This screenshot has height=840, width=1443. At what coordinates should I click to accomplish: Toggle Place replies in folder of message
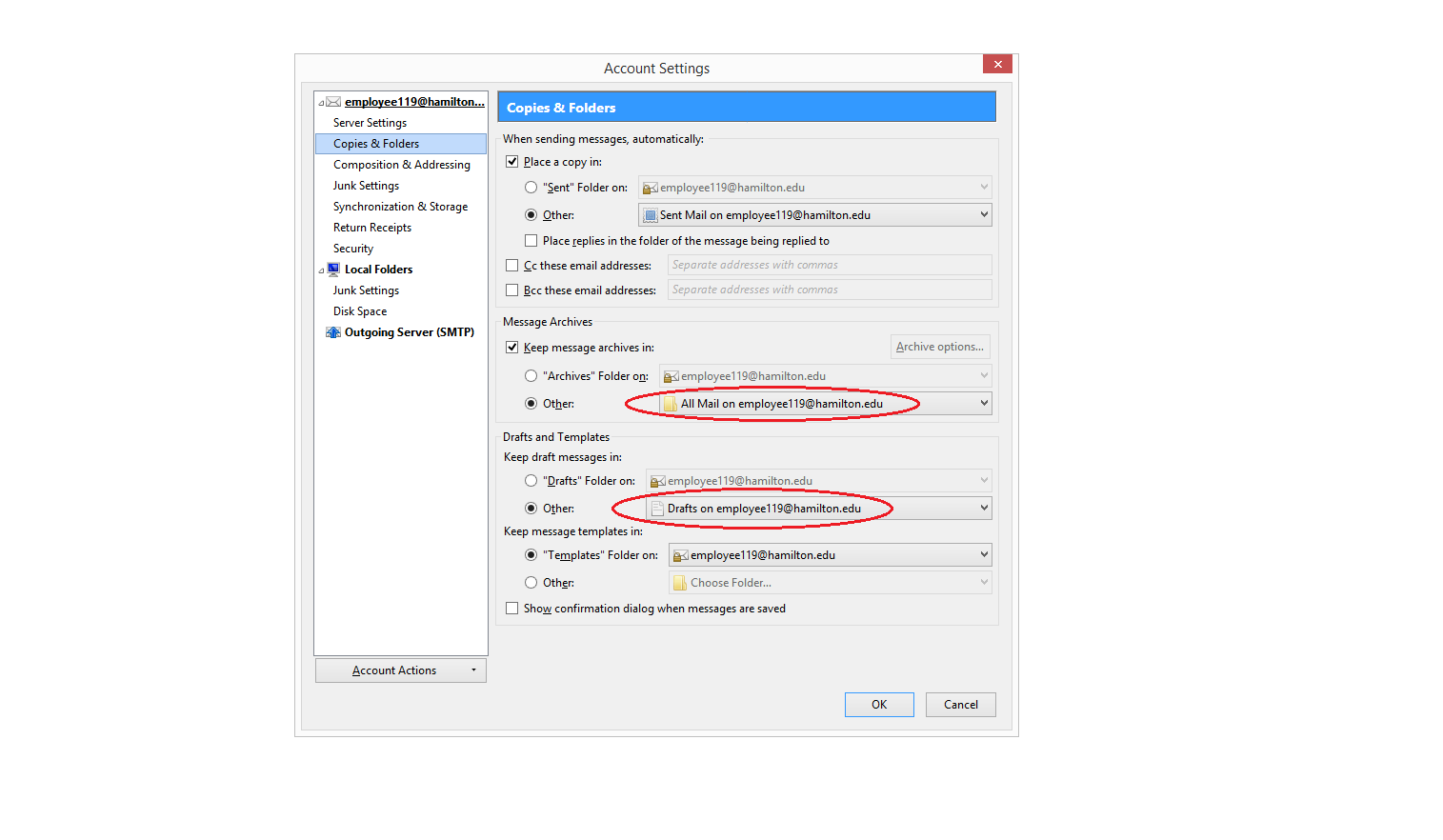531,241
